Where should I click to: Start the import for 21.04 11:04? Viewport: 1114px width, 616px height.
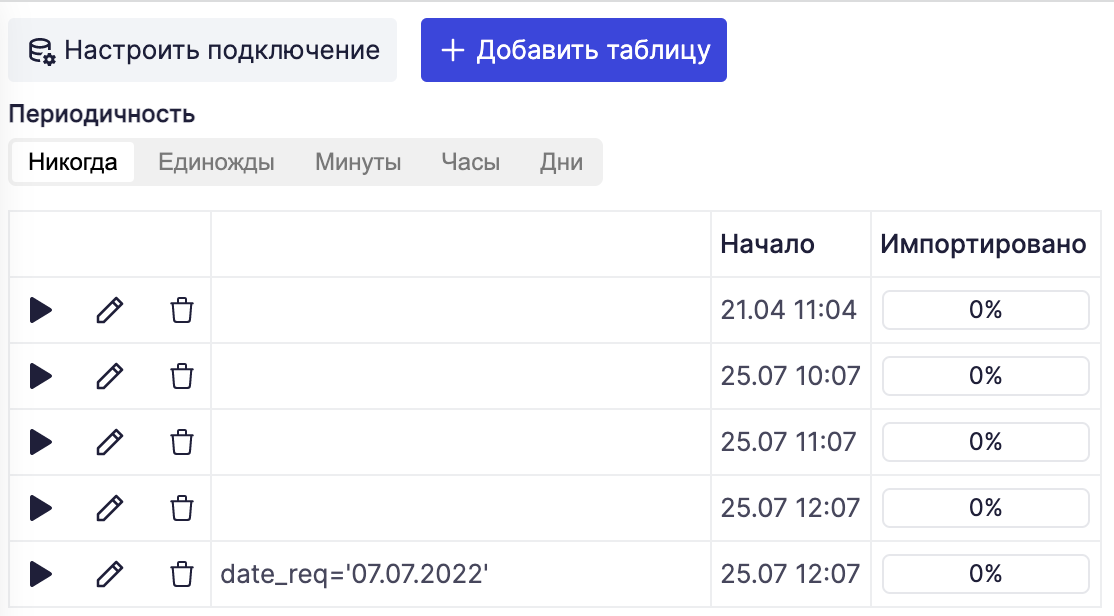click(x=41, y=310)
